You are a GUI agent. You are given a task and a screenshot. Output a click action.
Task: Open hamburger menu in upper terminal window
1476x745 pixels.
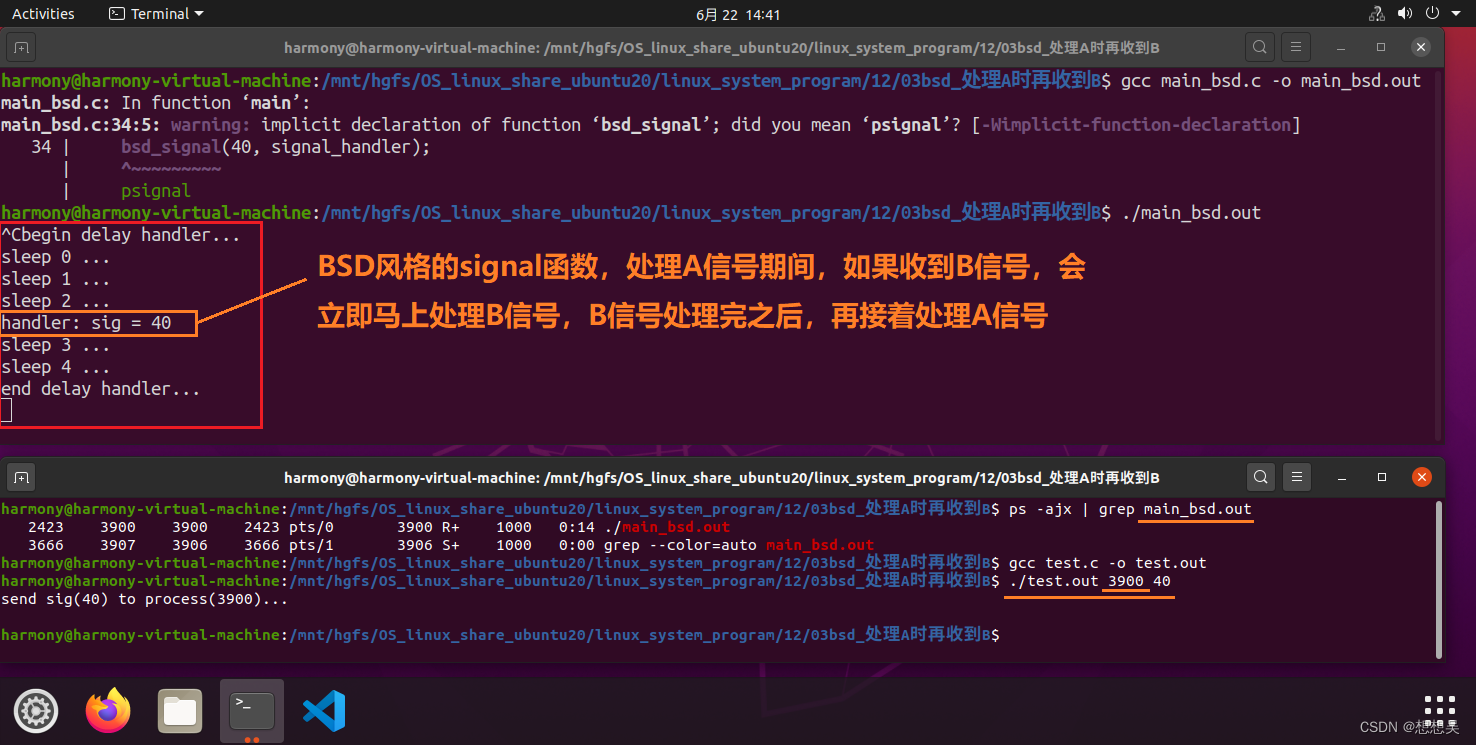coord(1296,47)
